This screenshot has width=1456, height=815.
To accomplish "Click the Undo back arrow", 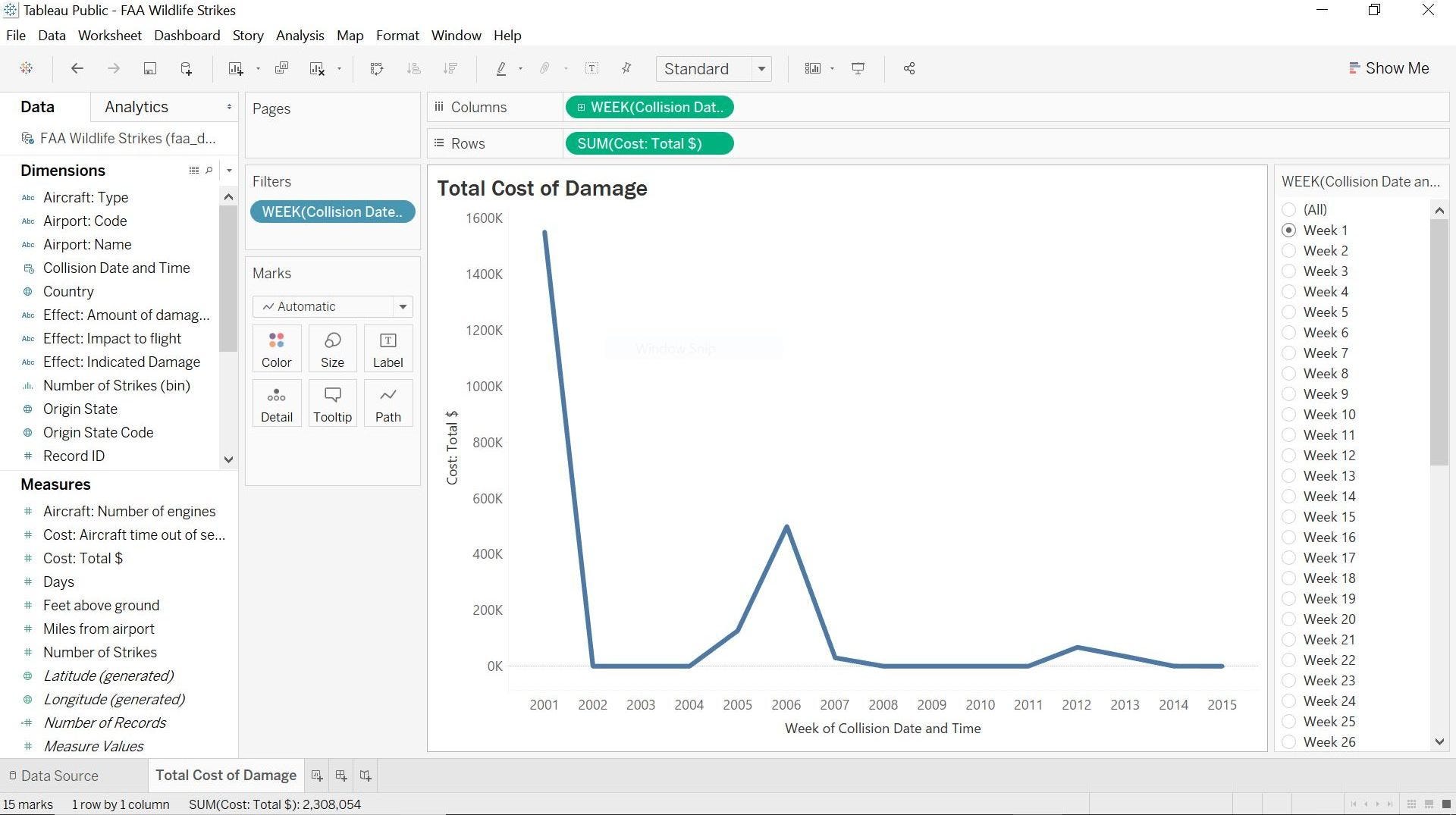I will (77, 68).
